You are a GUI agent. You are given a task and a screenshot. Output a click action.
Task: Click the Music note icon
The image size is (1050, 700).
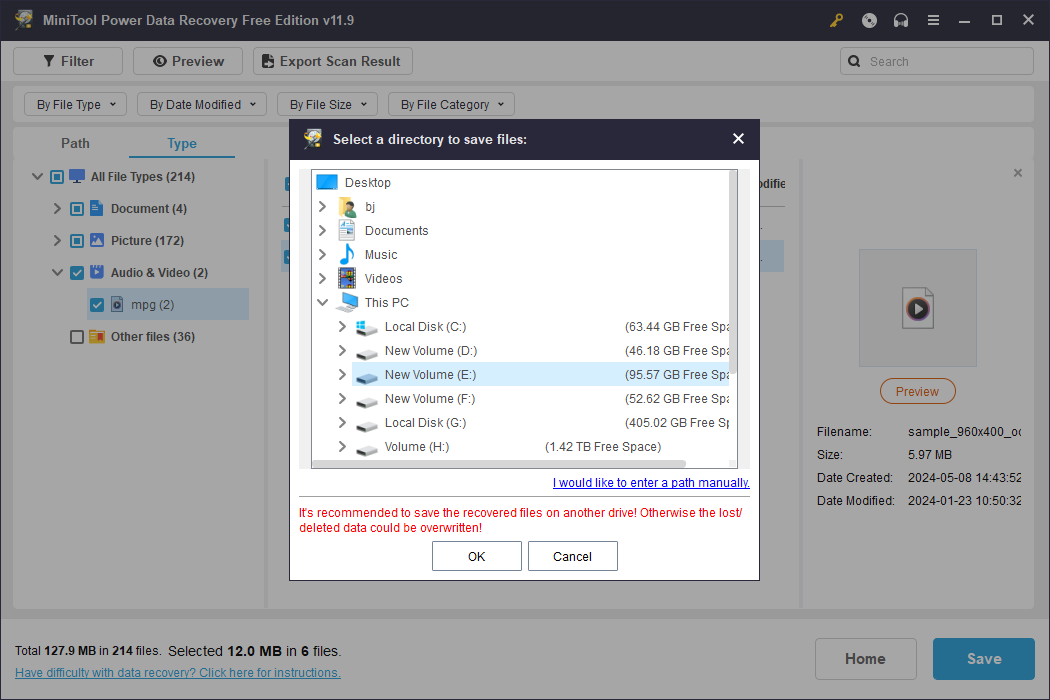[347, 255]
